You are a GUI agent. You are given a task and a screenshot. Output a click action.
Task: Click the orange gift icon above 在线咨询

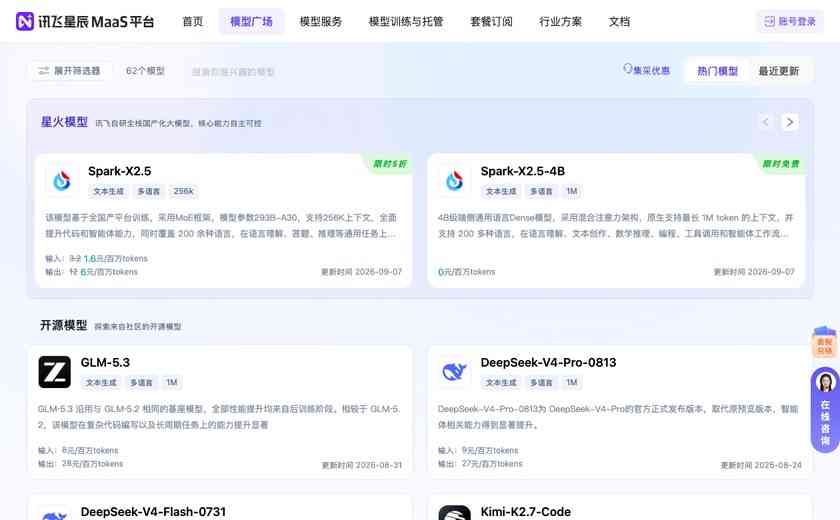[824, 343]
